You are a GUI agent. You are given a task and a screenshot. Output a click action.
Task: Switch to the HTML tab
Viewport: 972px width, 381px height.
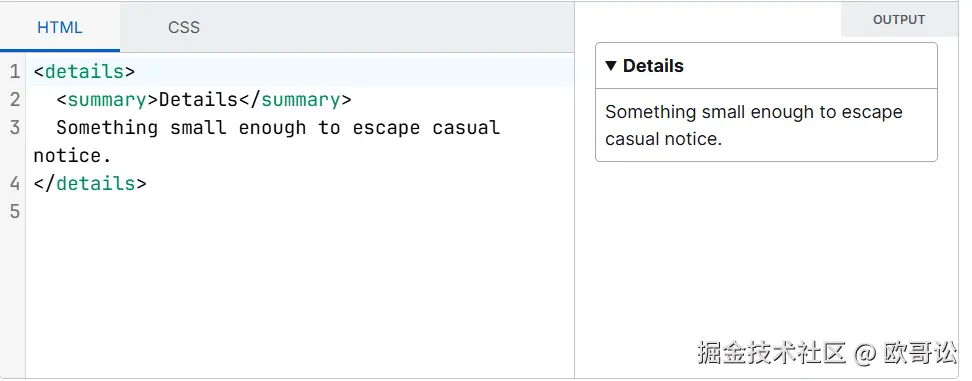[60, 27]
